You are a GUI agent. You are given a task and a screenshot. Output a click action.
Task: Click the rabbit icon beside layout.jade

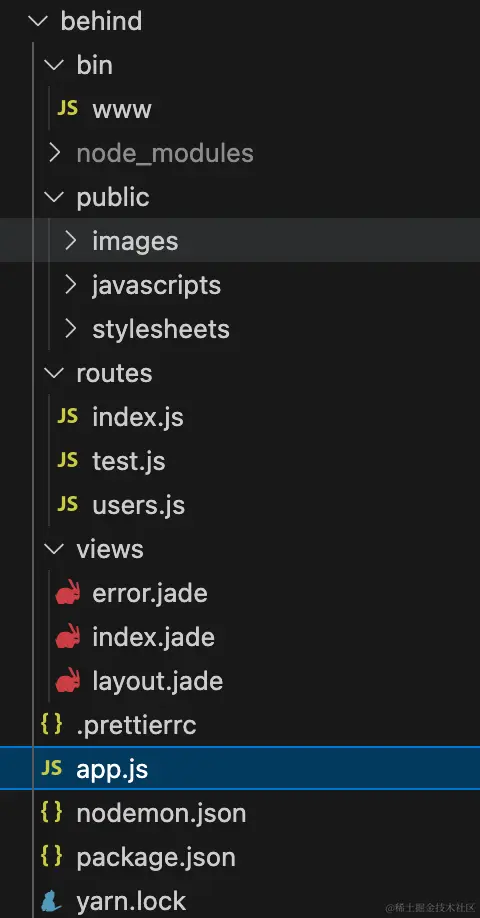[68, 680]
